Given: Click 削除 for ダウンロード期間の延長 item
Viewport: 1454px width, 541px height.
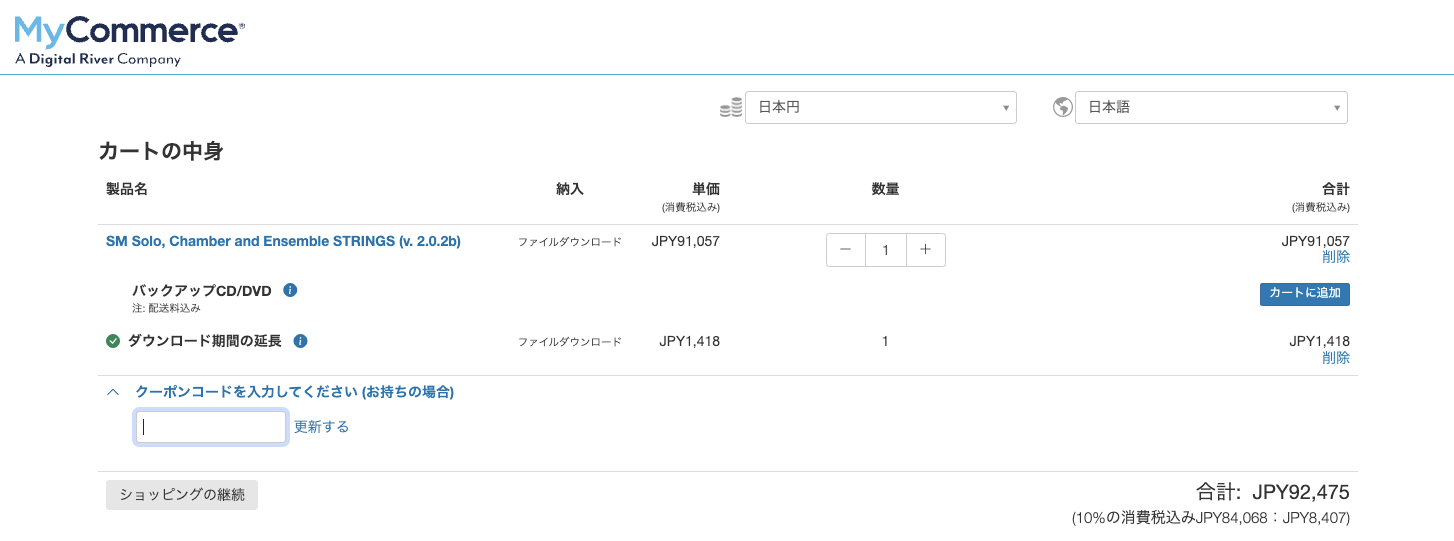Looking at the screenshot, I should [x=1336, y=358].
